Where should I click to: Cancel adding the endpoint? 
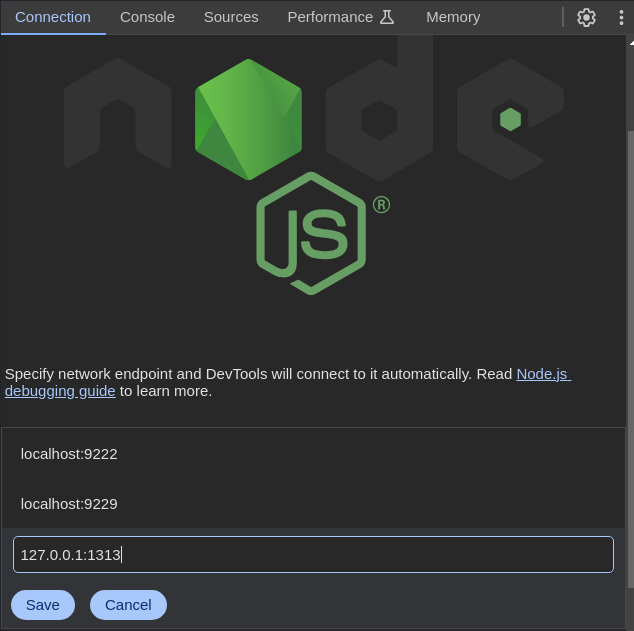coord(128,605)
